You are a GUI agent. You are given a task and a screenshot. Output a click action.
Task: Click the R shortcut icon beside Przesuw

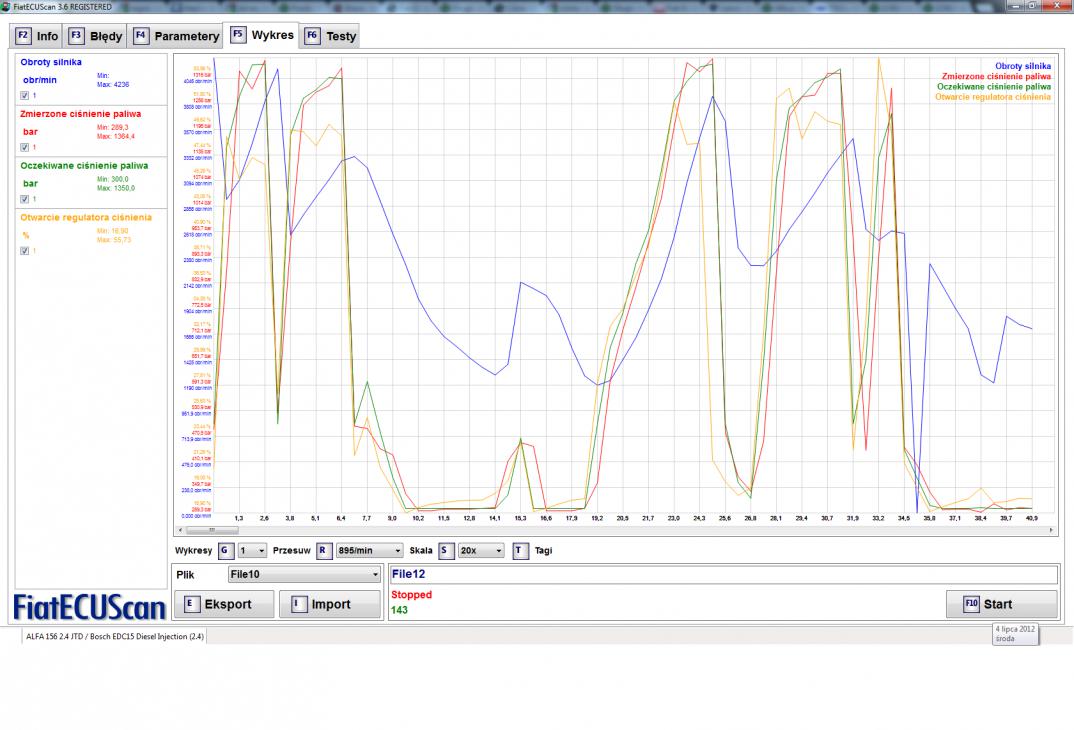(x=323, y=550)
